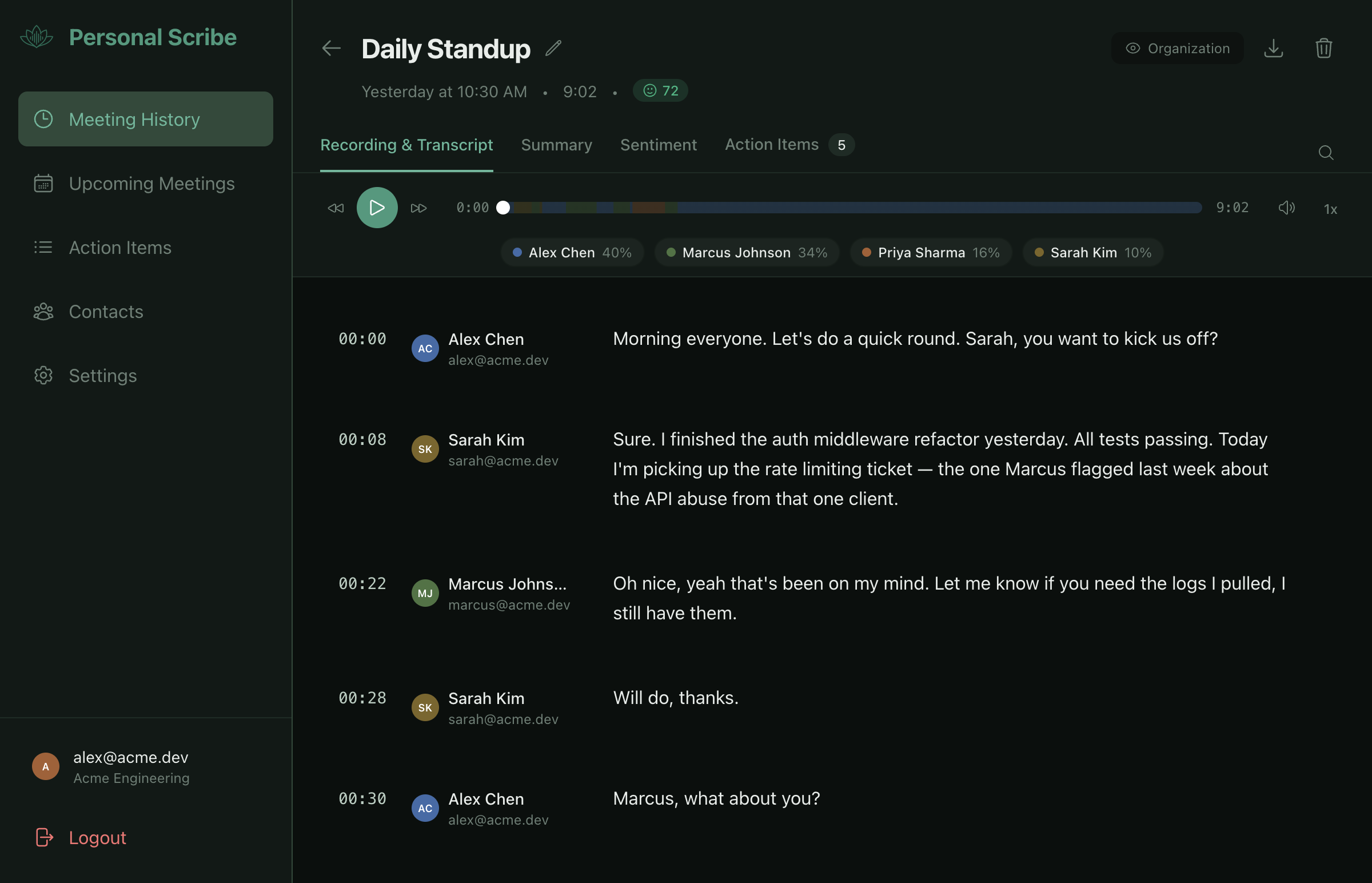Click the marcus@acme.dev email text
Screen dimensions: 1372x883
pyautogui.click(x=509, y=605)
